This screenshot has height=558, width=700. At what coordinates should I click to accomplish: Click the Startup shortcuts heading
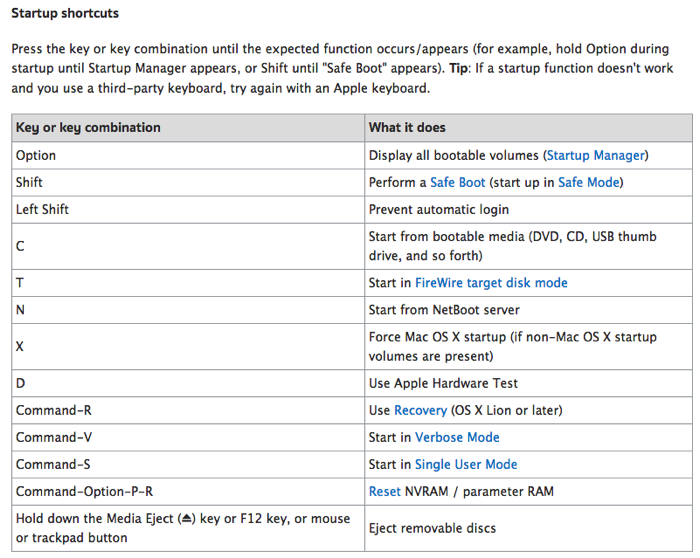pos(65,13)
